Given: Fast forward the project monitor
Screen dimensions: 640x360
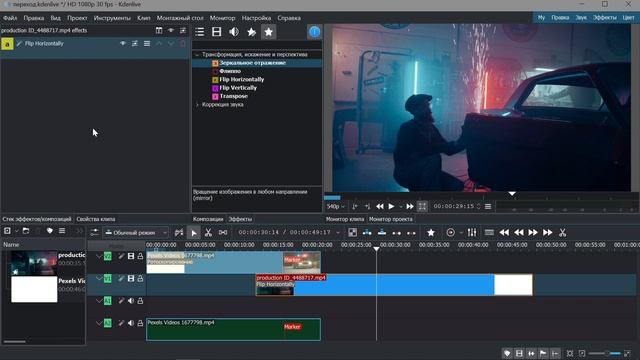Looking at the screenshot, I should pos(410,207).
